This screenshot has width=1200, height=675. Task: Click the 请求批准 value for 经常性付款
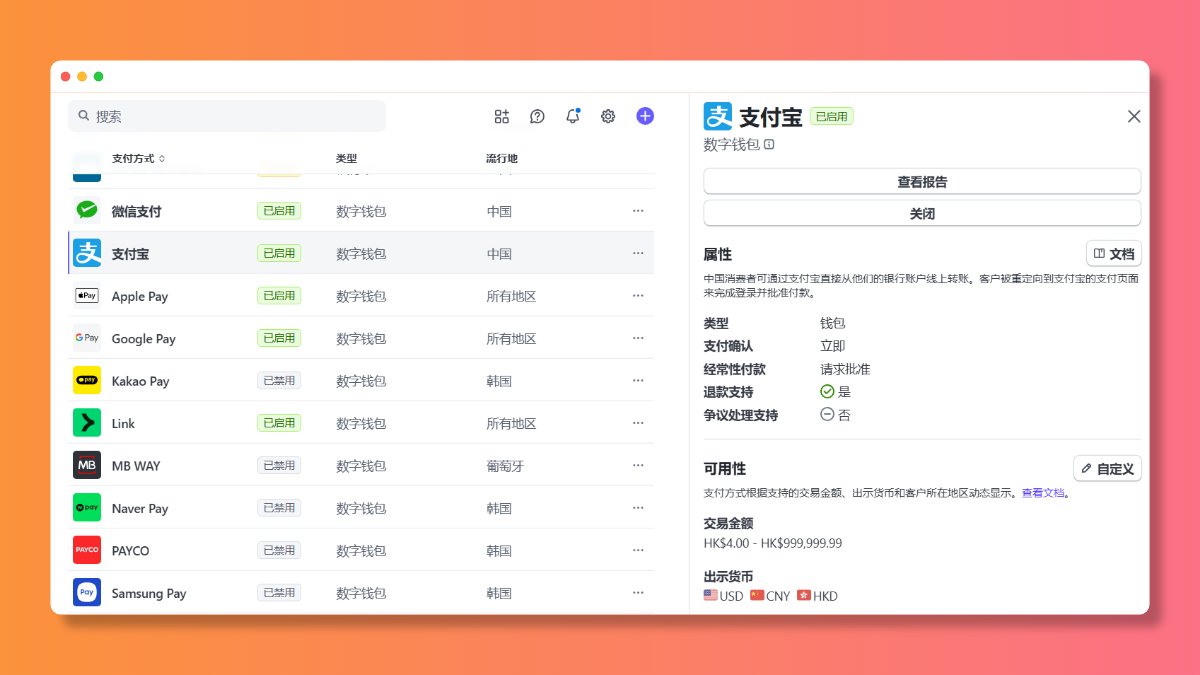pos(845,369)
